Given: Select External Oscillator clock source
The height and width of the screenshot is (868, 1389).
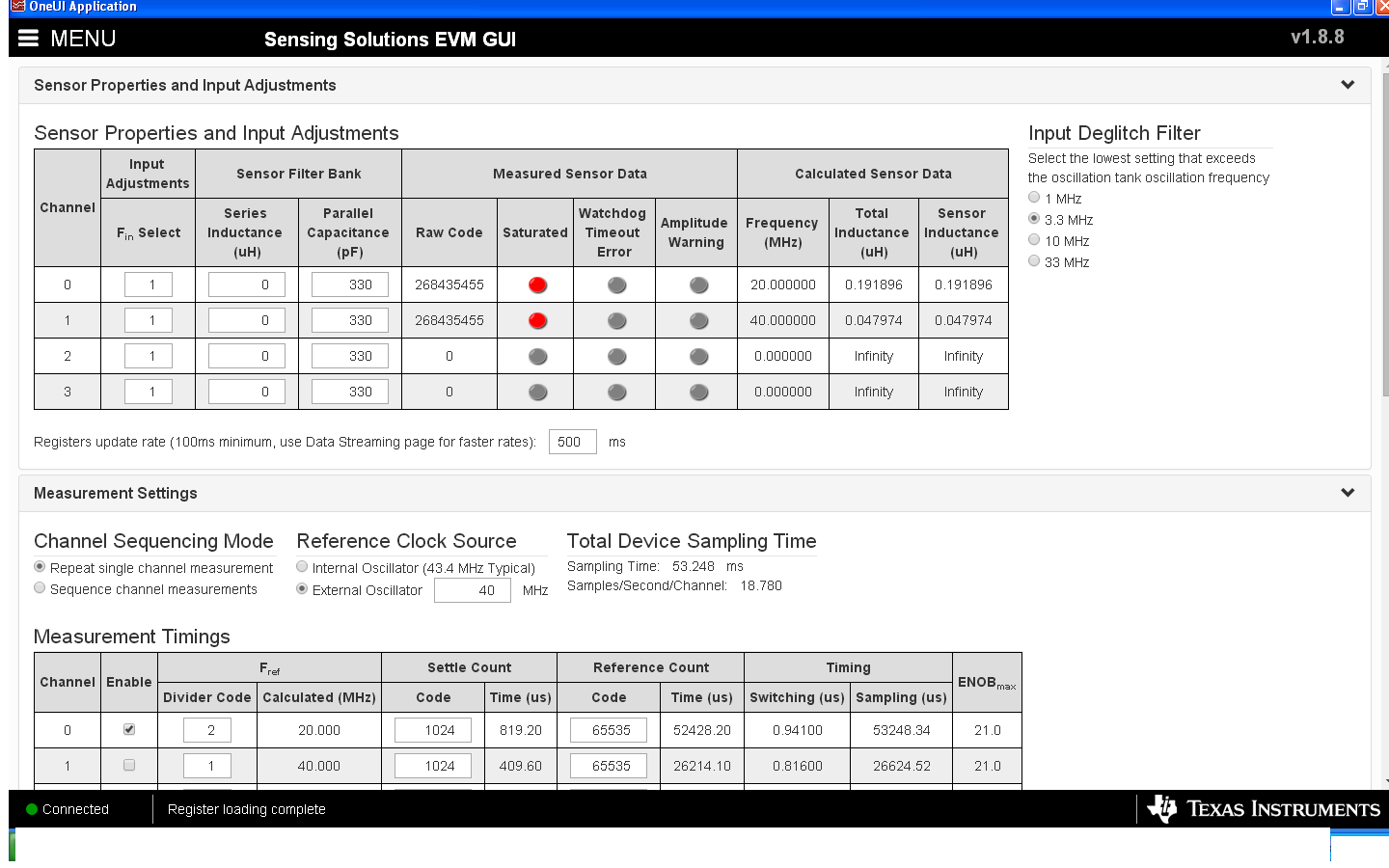Looking at the screenshot, I should [x=302, y=589].
